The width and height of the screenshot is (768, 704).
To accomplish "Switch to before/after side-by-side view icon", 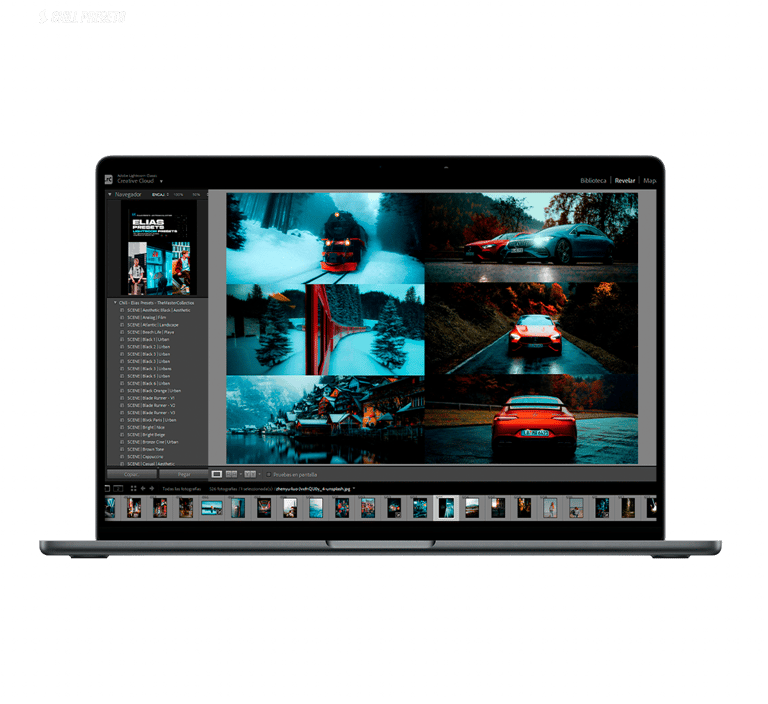I will (231, 475).
